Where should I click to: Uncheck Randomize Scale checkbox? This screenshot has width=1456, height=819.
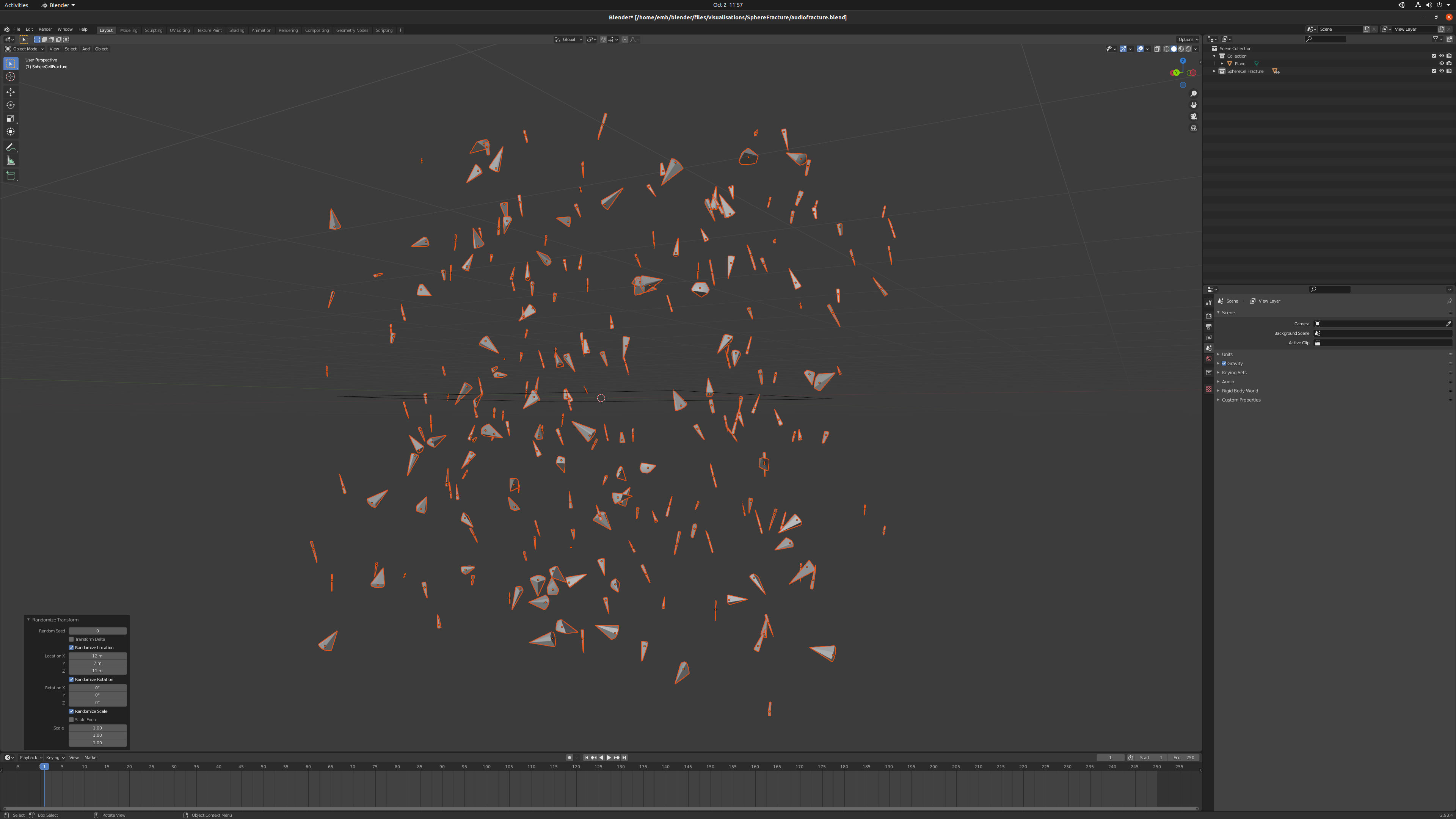tap(71, 711)
